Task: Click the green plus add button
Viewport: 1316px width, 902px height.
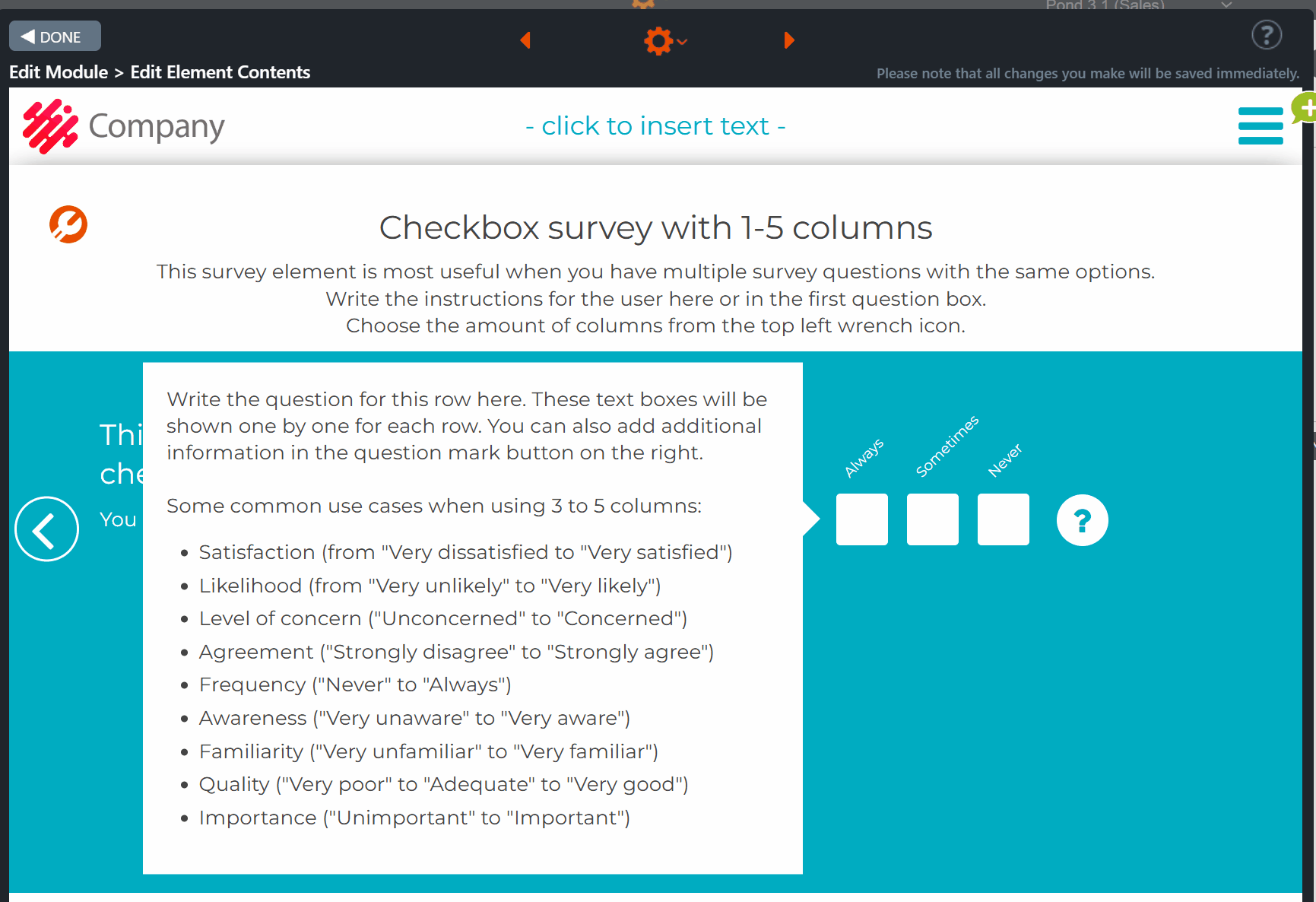Action: click(x=1306, y=108)
